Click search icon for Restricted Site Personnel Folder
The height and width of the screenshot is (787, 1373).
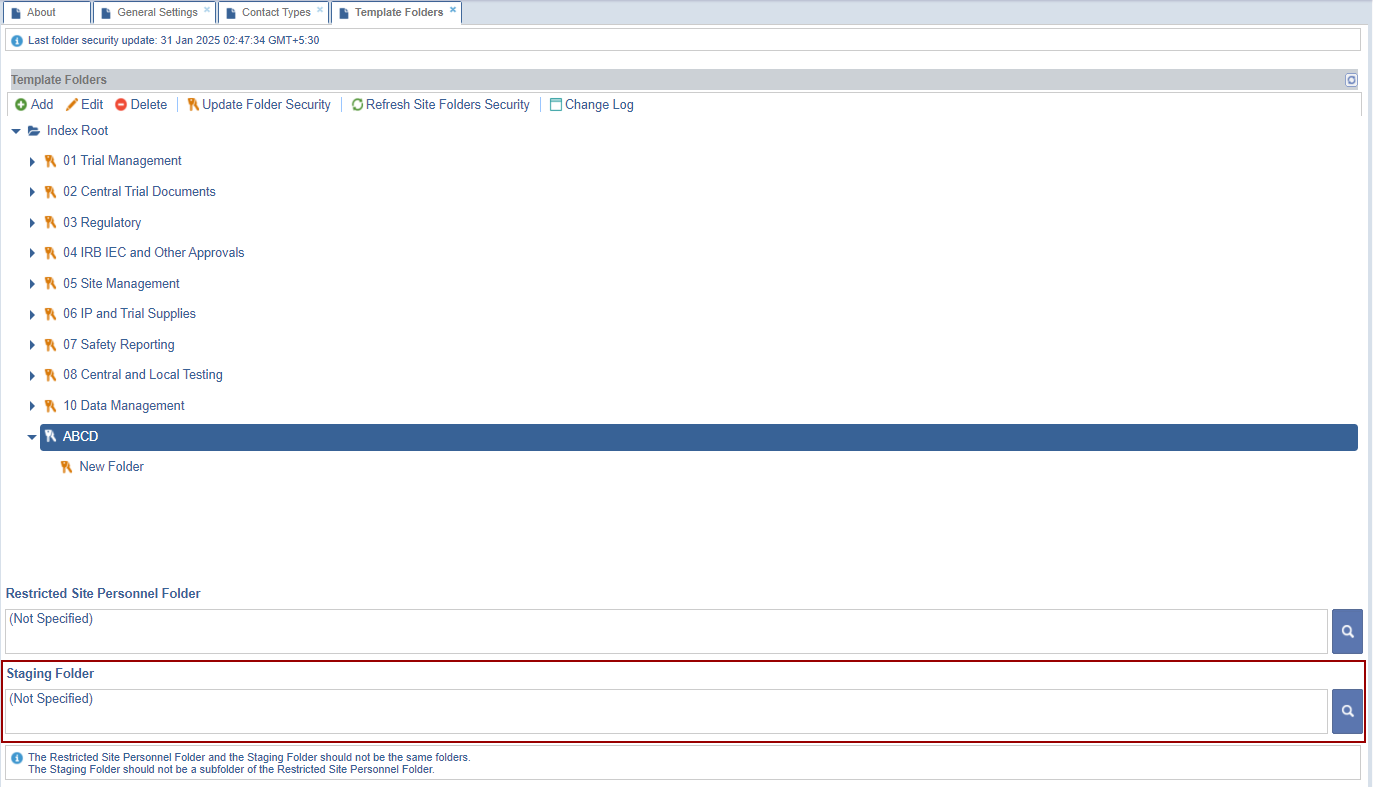point(1347,632)
